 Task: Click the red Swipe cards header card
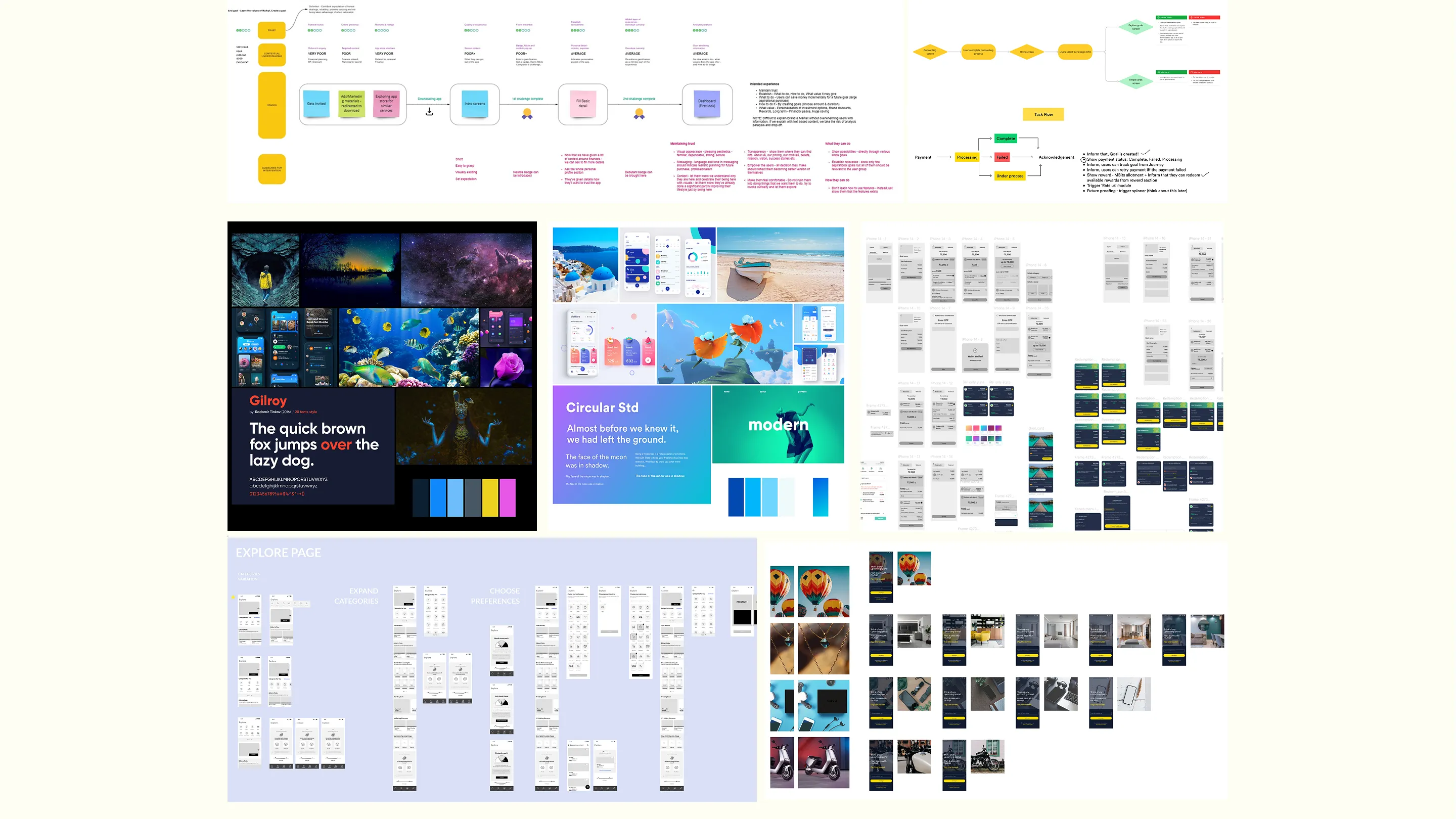1204,72
